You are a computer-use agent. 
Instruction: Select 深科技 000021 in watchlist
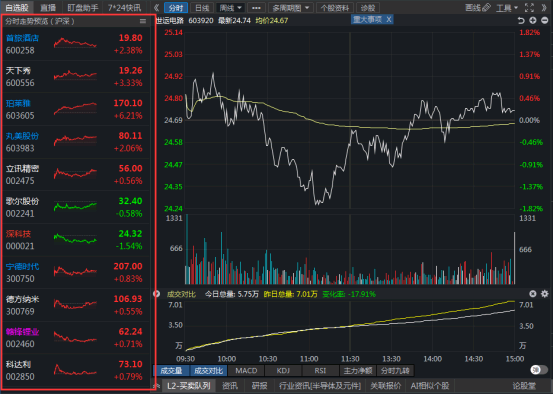pos(76,240)
